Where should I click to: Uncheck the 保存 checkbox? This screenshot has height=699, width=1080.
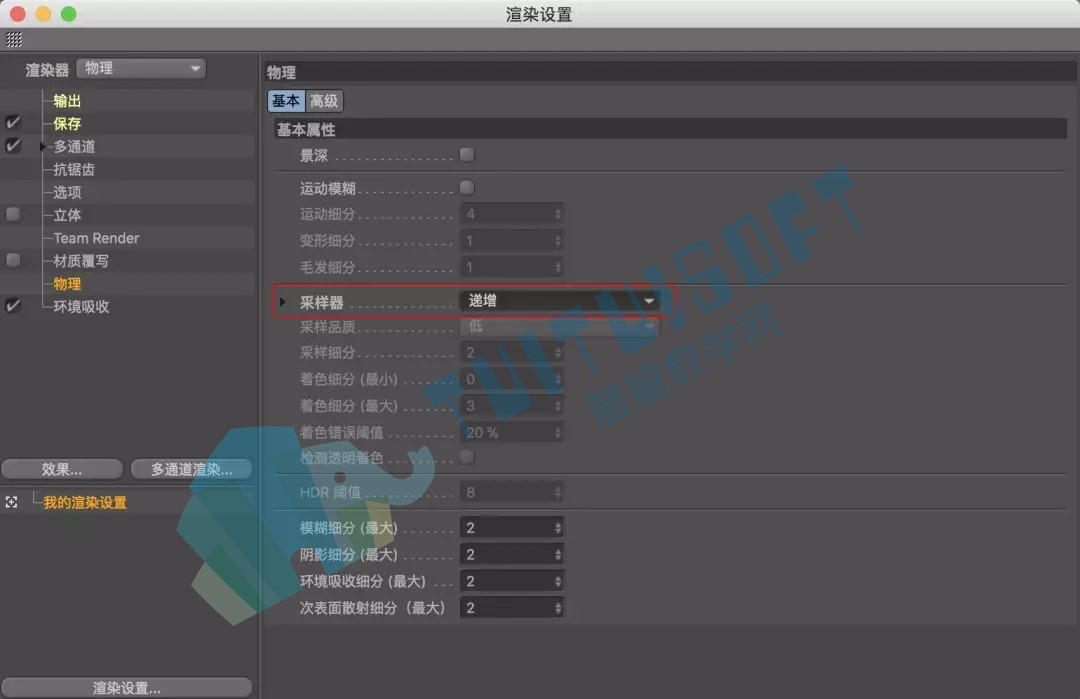tap(13, 123)
